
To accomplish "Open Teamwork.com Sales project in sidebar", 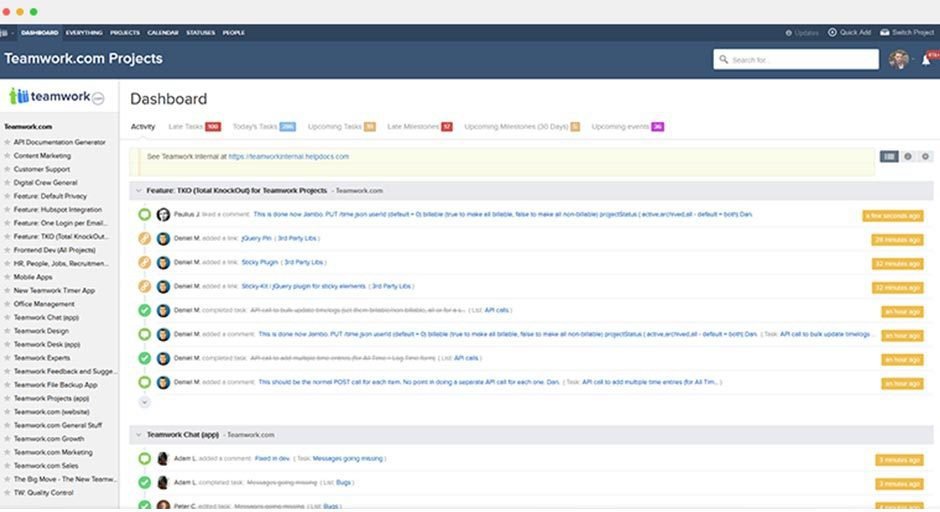I will (x=46, y=466).
